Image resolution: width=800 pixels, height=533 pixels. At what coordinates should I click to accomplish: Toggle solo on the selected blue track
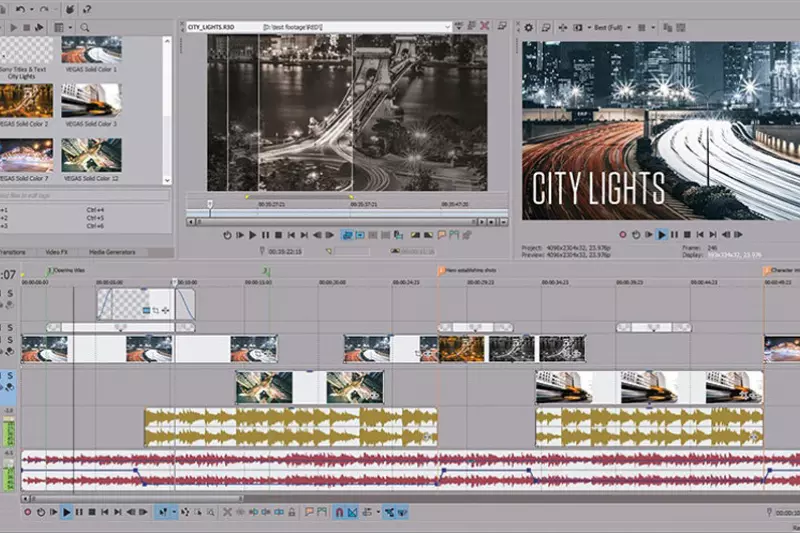click(x=10, y=376)
